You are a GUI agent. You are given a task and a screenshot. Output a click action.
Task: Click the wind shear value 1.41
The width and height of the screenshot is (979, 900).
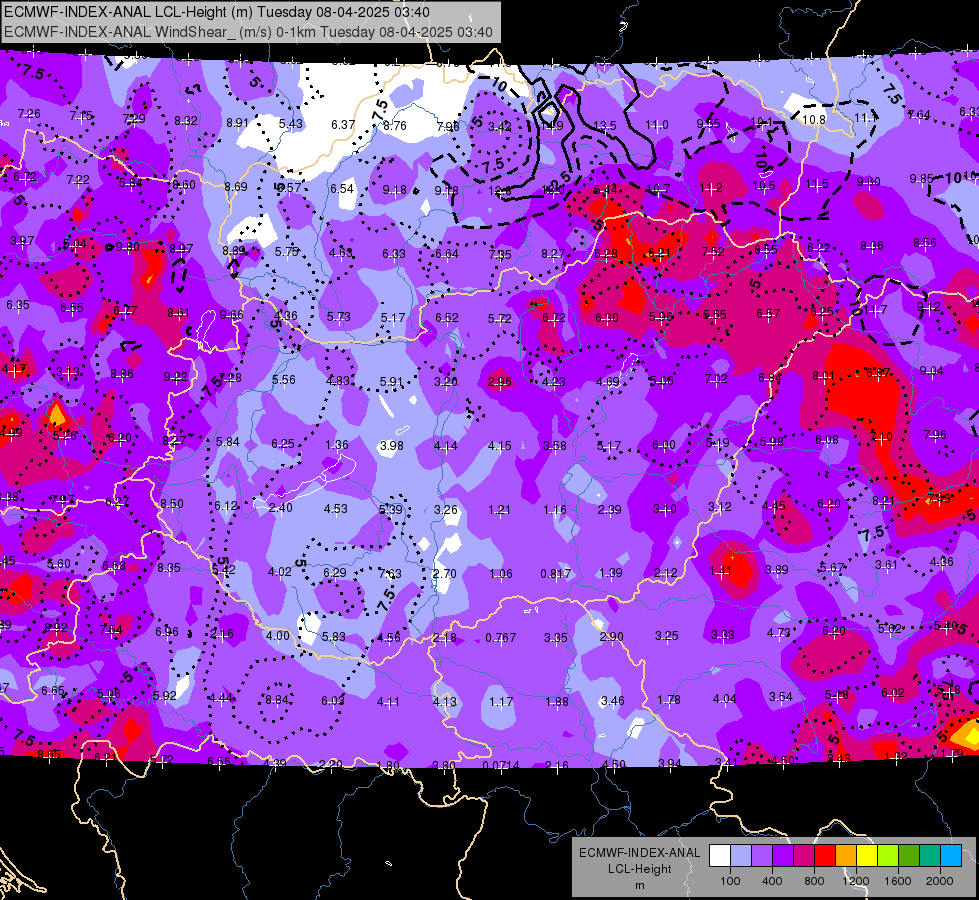(721, 570)
